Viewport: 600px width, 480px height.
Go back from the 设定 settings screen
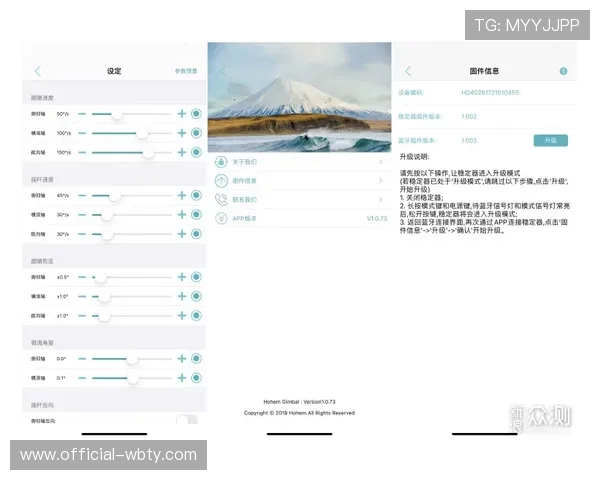click(38, 71)
